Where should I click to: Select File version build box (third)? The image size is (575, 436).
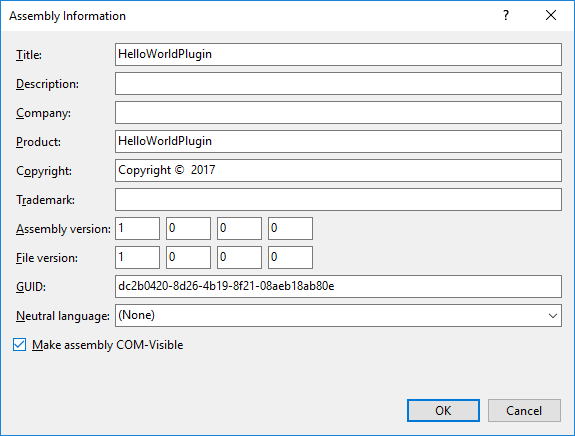[x=239, y=257]
